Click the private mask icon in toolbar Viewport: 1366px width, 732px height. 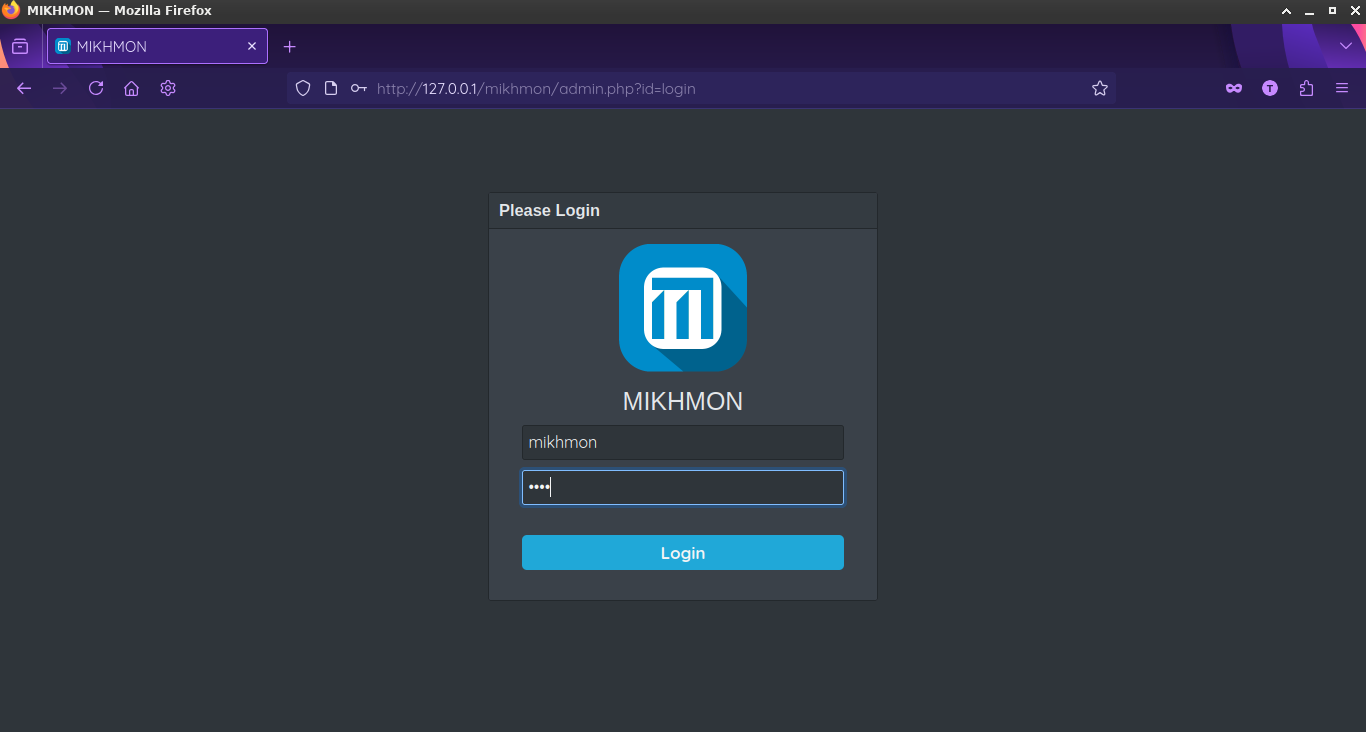[1234, 88]
